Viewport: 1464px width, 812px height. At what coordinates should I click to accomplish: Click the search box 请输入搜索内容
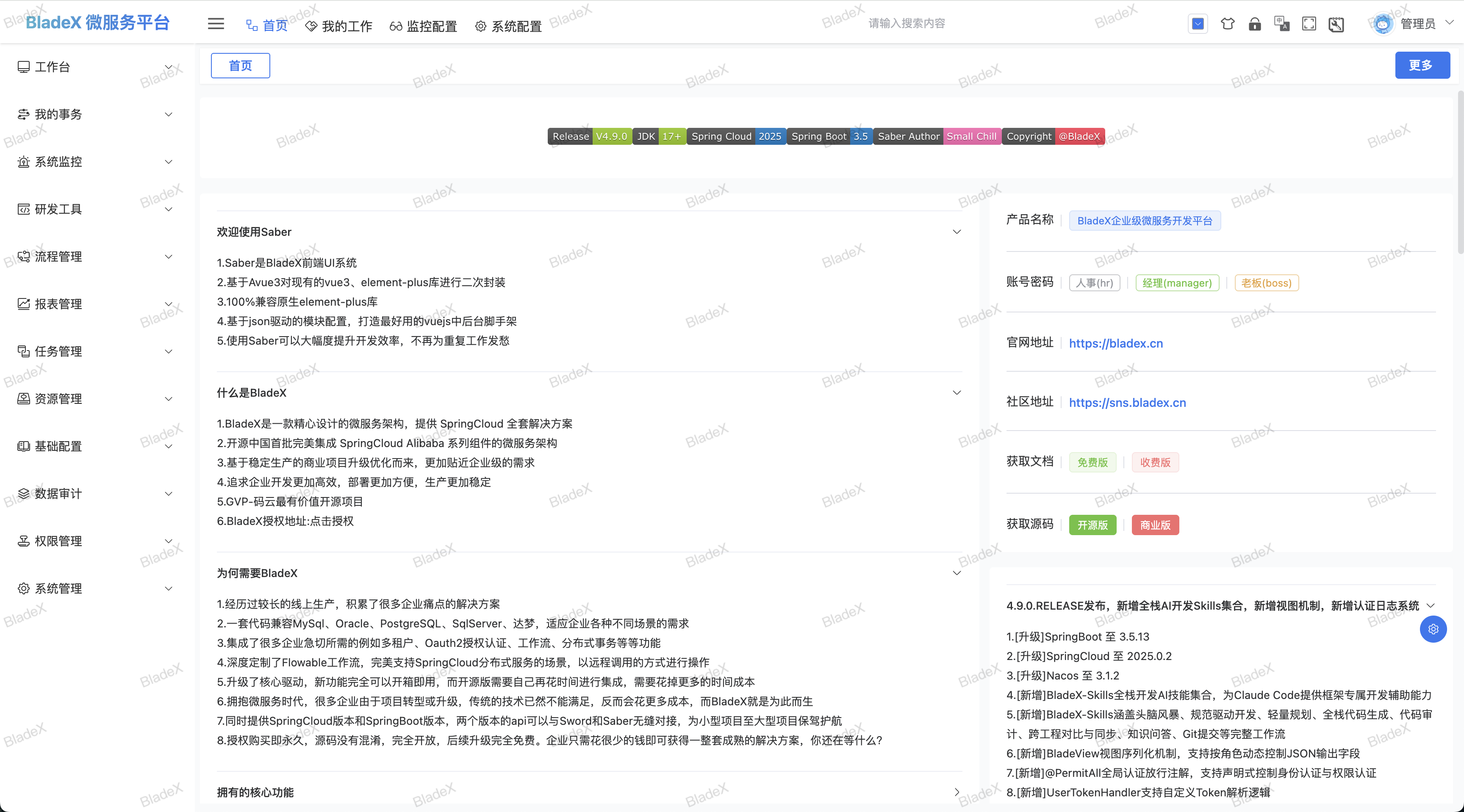tap(907, 23)
